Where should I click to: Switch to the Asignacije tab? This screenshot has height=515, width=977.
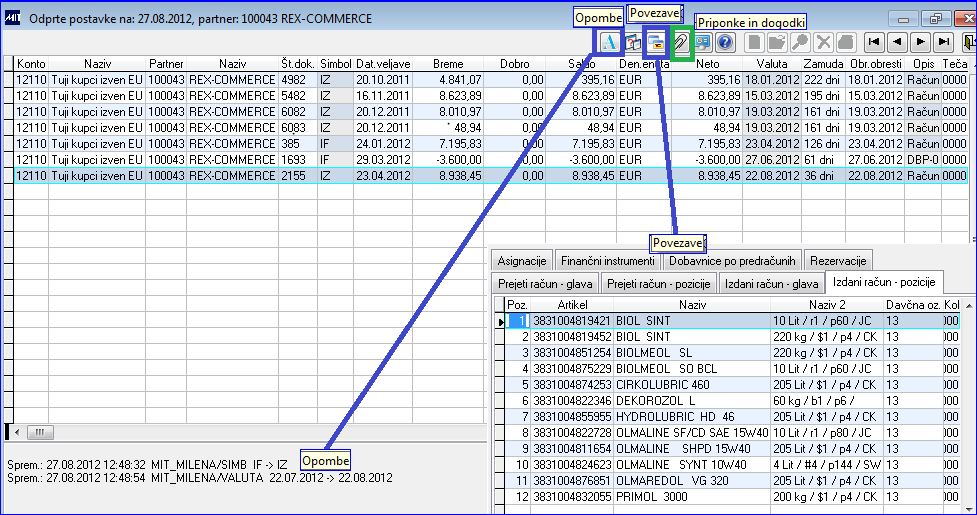[x=522, y=260]
